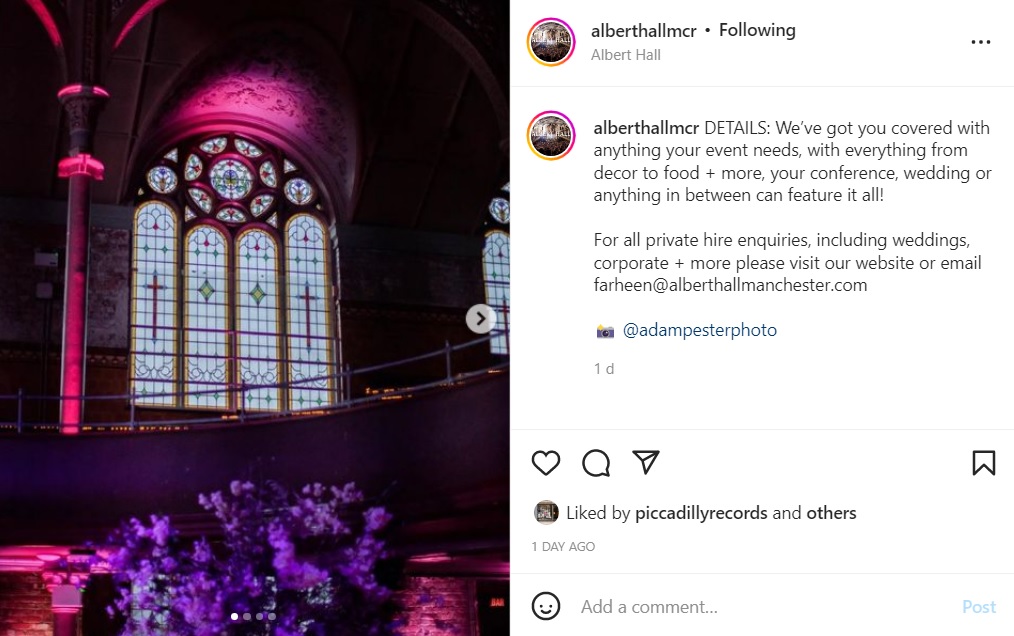Advance to next carousel photo with arrow
This screenshot has width=1014, height=636.
pyautogui.click(x=480, y=318)
